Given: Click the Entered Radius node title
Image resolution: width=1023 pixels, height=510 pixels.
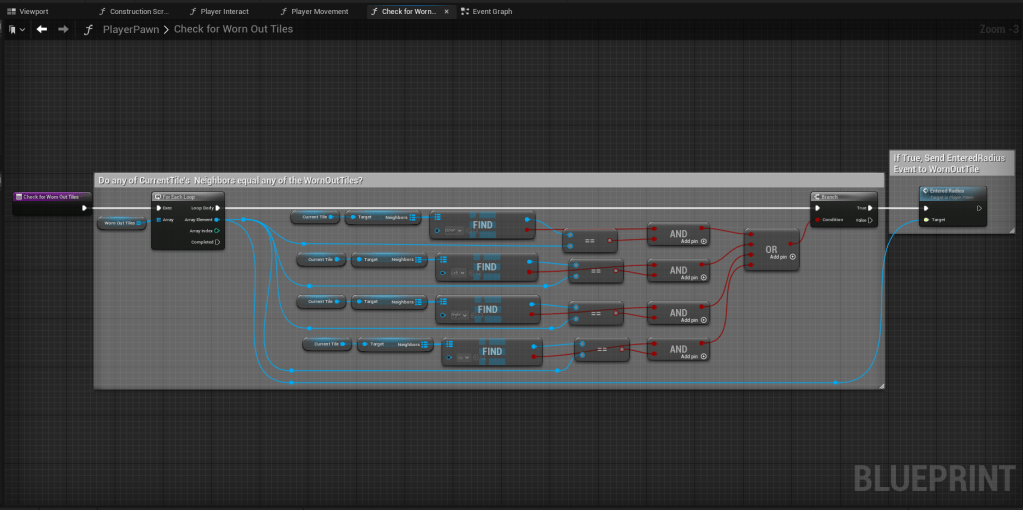Looking at the screenshot, I should coord(947,190).
